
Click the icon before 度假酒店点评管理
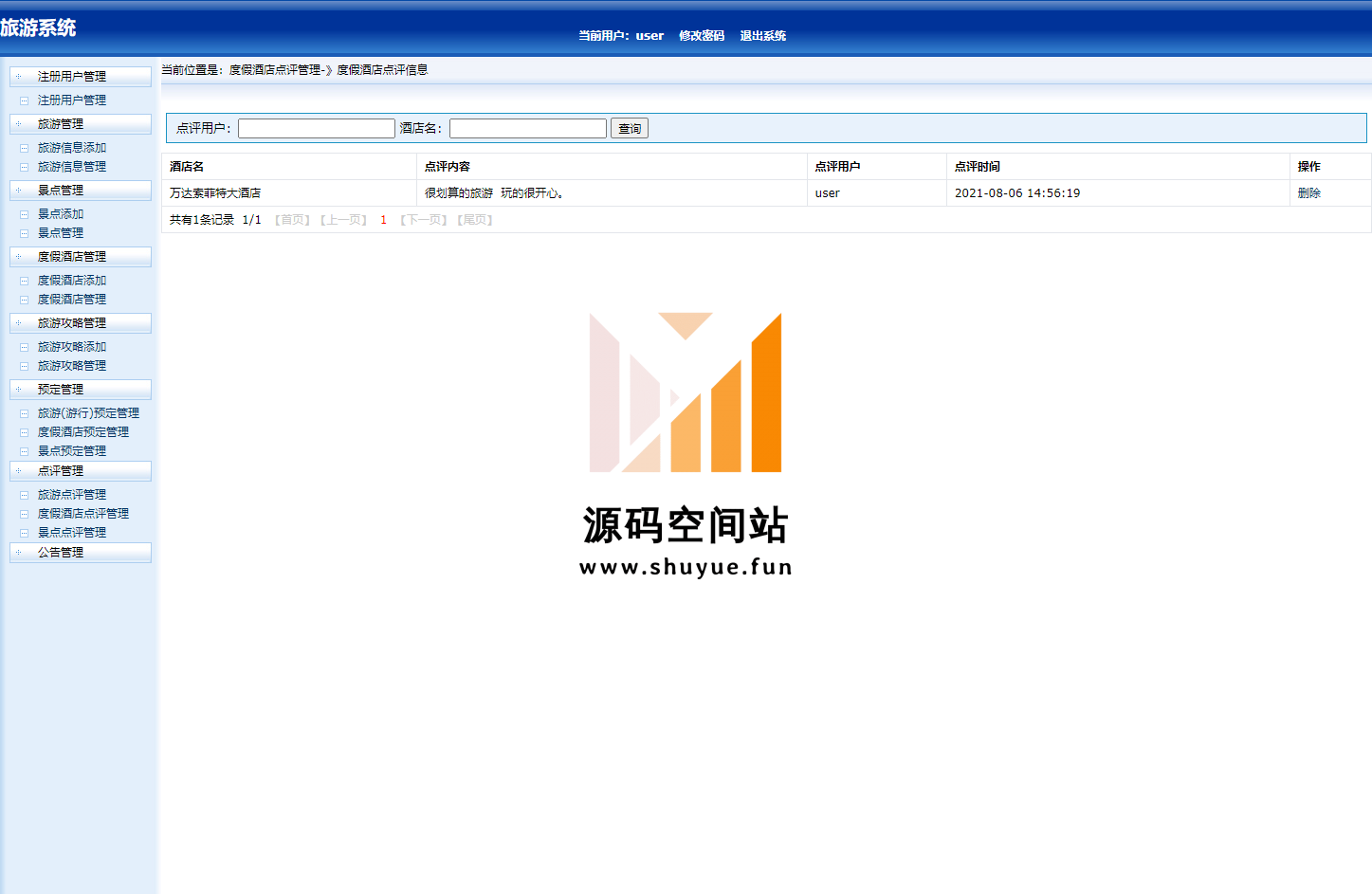tap(24, 514)
